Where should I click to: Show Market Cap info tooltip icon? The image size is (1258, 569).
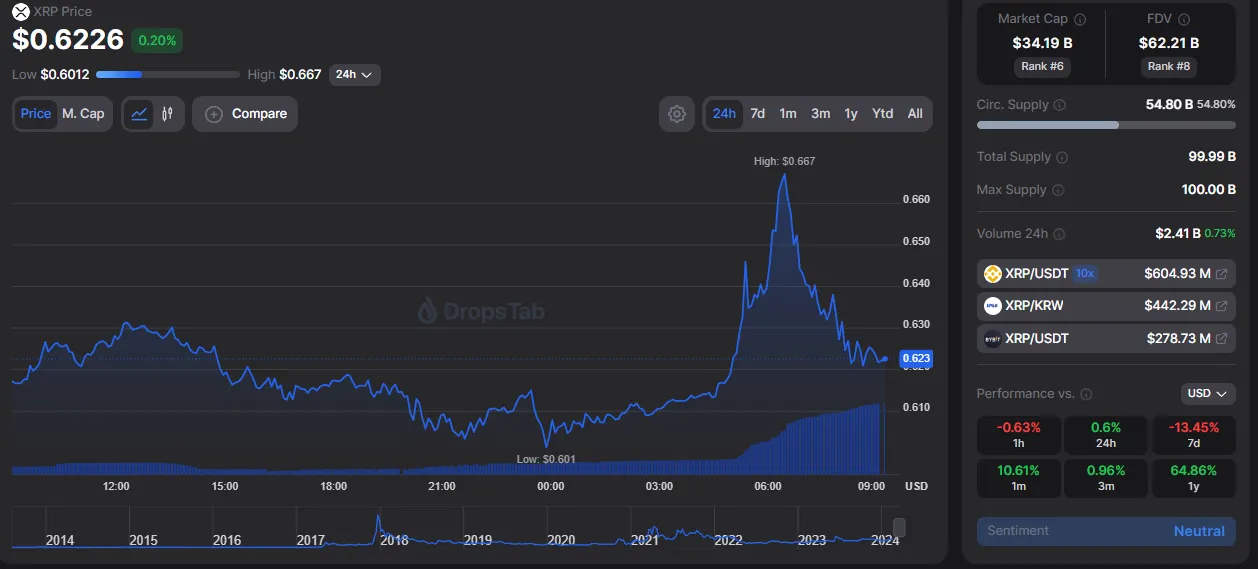click(x=1080, y=19)
